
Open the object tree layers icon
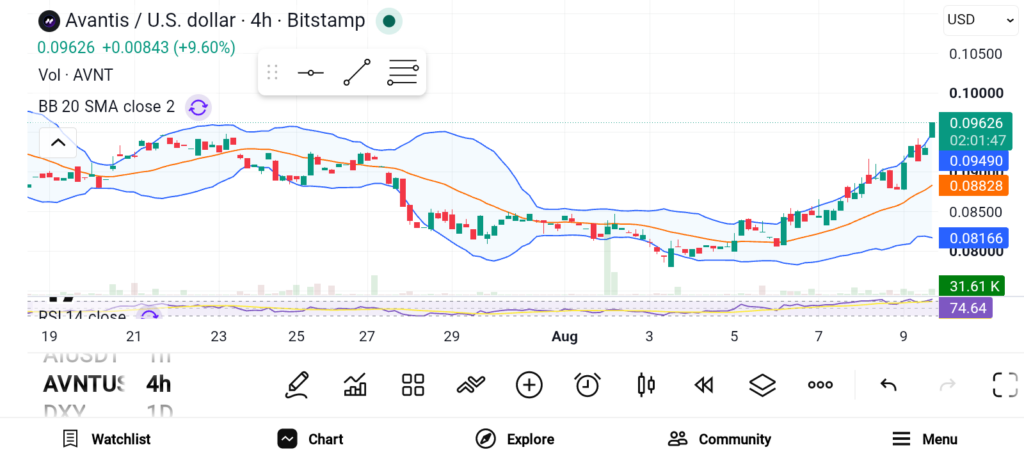[x=762, y=385]
